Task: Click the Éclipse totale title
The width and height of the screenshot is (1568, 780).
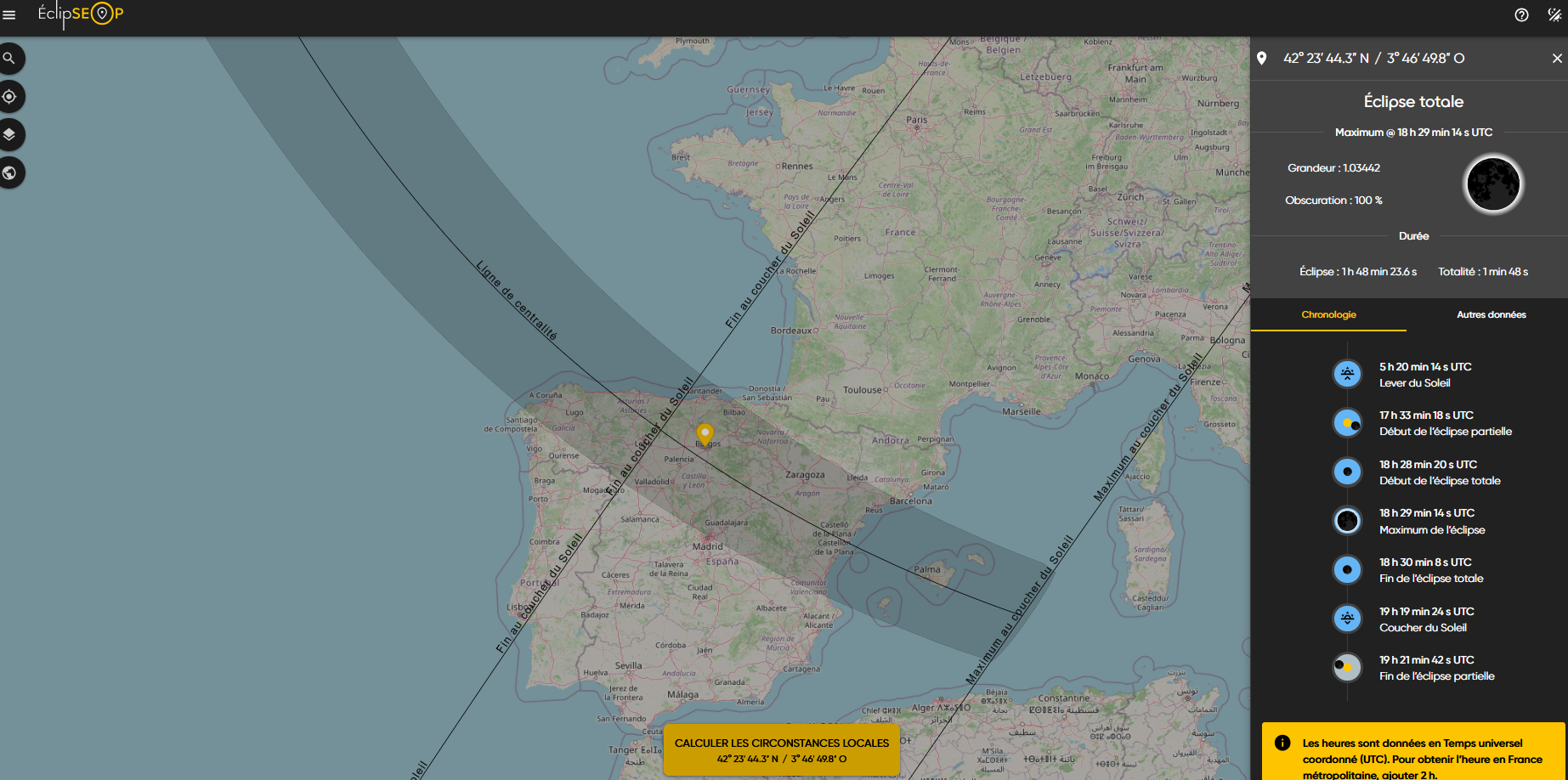Action: pos(1413,101)
